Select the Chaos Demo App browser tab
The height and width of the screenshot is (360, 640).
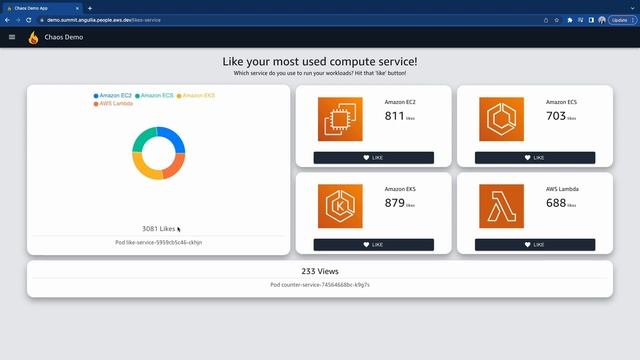click(42, 8)
